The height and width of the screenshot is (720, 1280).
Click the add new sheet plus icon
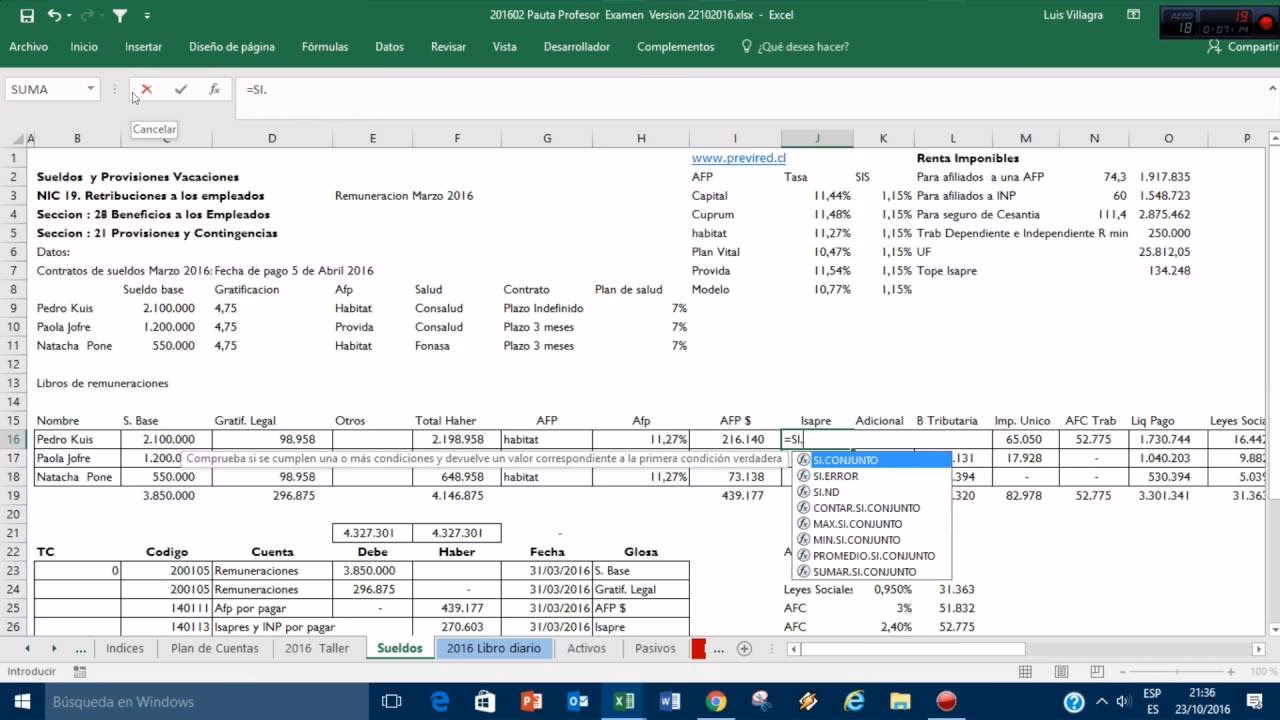[744, 648]
